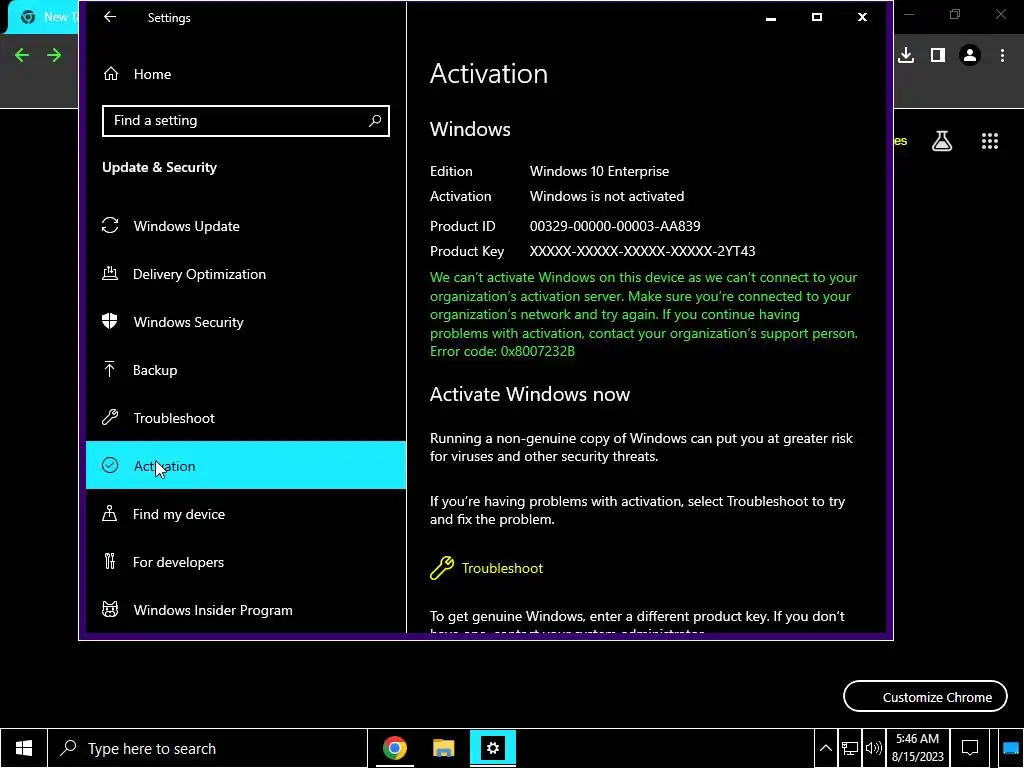1024x768 pixels.
Task: Click the Find a setting search box
Action: click(x=246, y=121)
